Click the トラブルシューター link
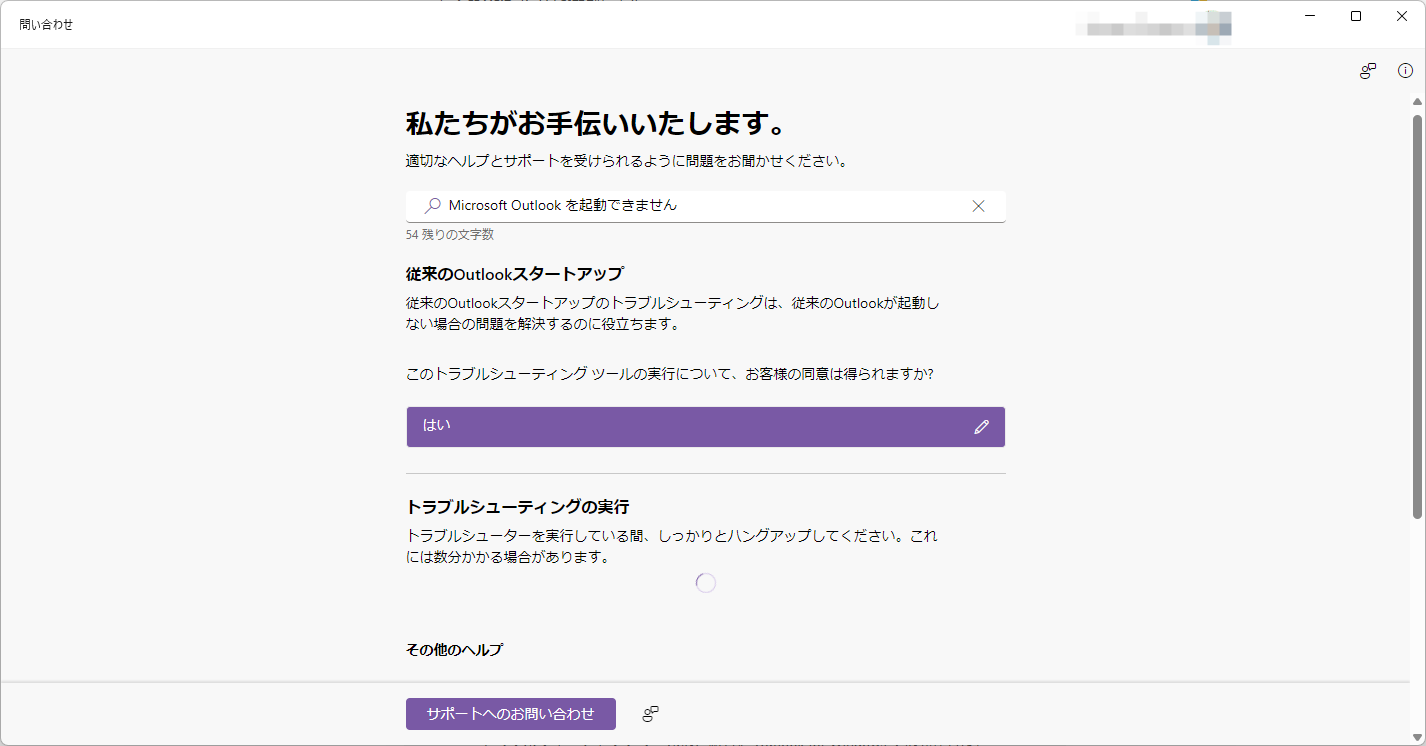The image size is (1426, 746). [466, 536]
